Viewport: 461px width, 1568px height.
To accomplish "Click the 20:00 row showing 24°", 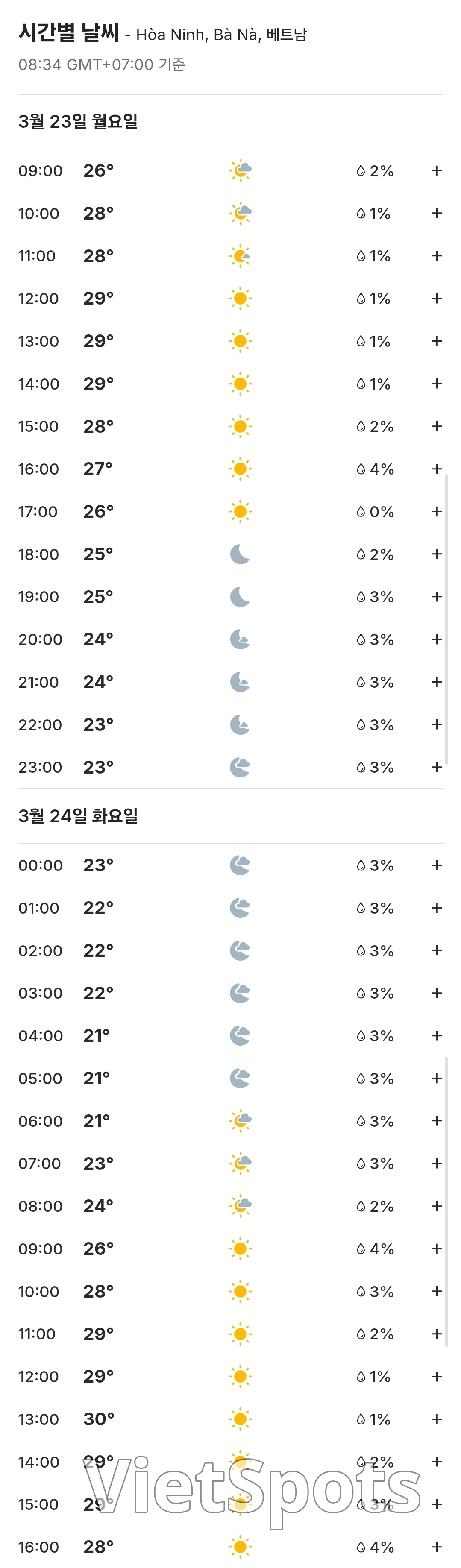I will pyautogui.click(x=230, y=639).
